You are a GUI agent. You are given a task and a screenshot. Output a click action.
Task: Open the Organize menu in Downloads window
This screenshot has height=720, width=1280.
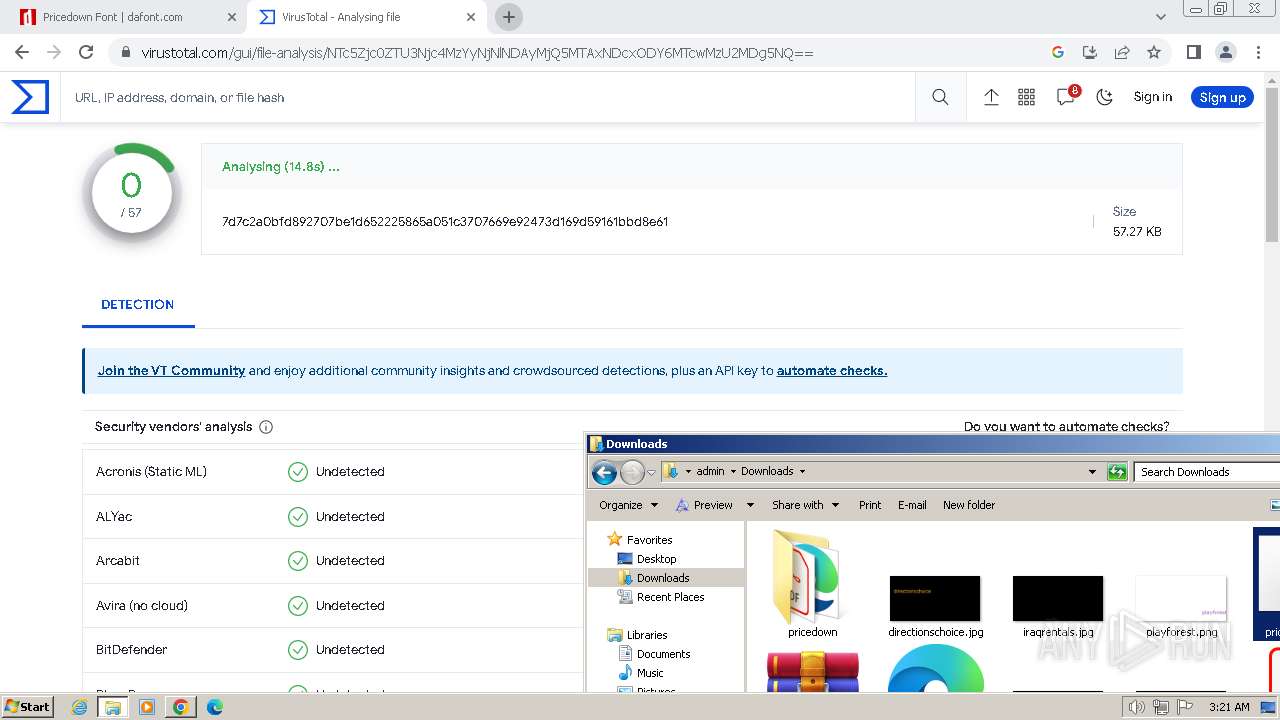point(628,505)
